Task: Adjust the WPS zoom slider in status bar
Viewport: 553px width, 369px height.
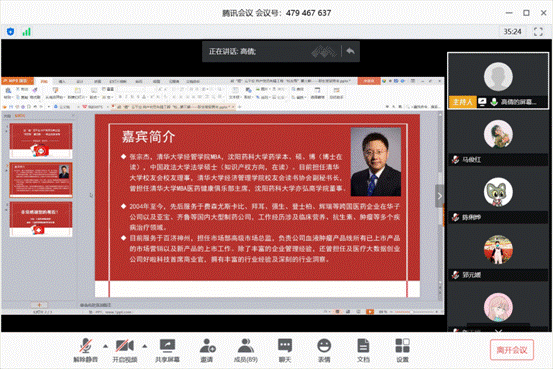Action: [x=411, y=312]
